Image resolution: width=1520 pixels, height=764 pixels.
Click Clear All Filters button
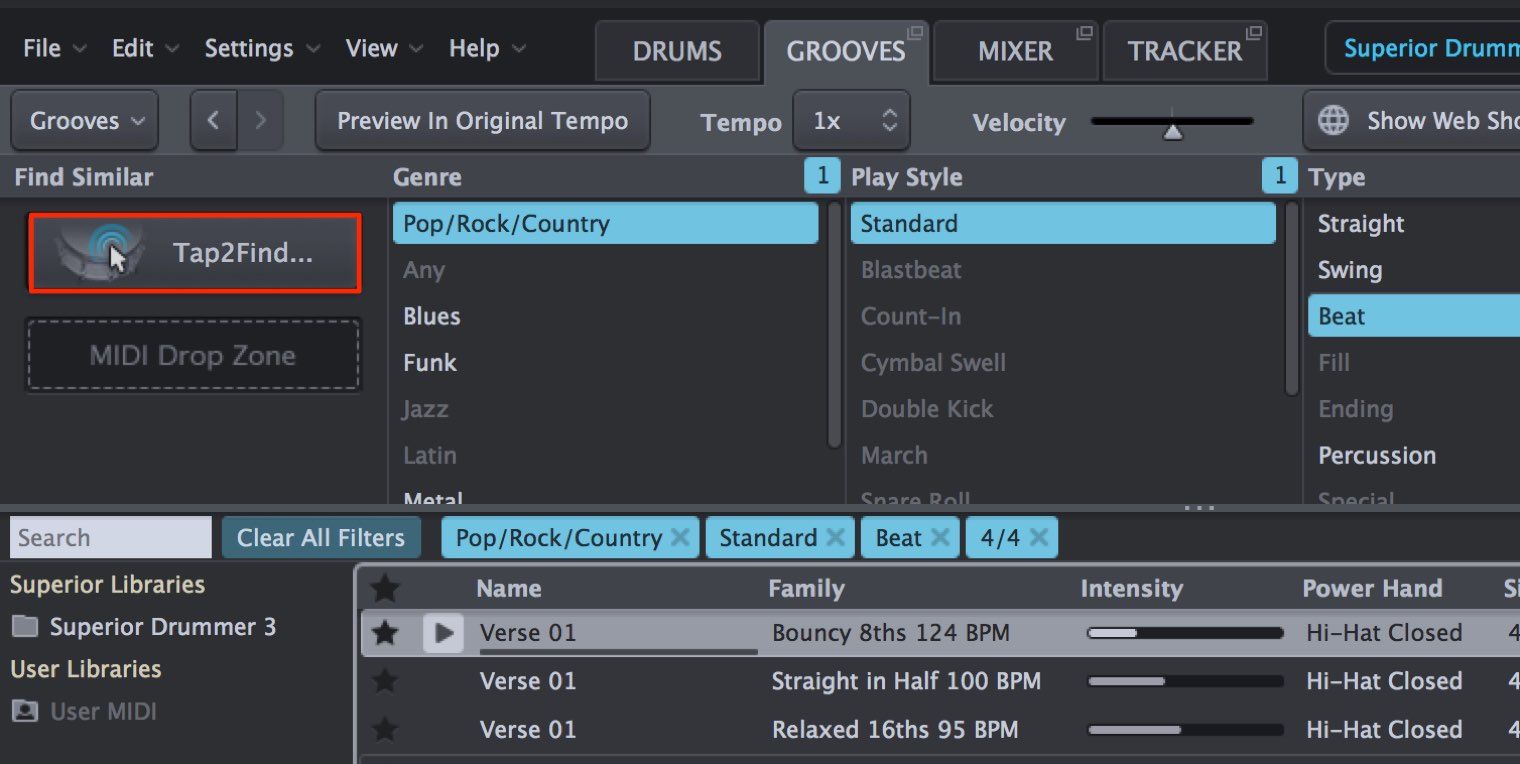320,537
